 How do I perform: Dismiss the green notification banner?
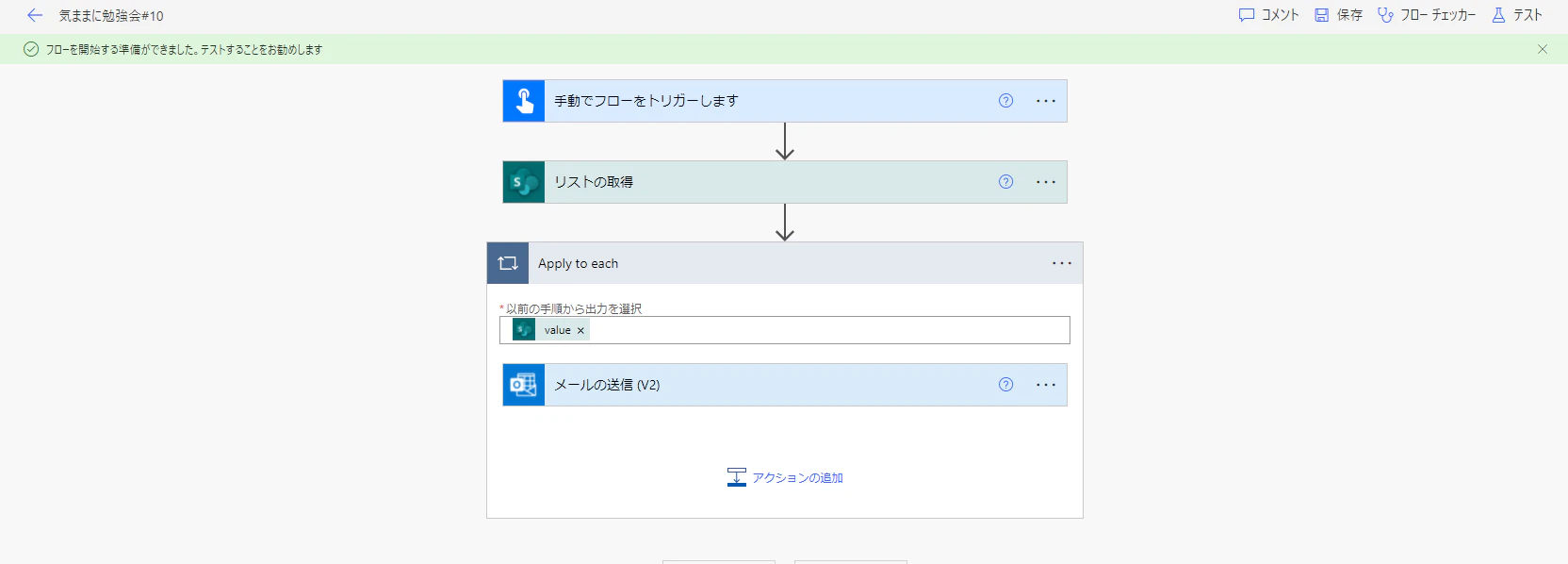[1543, 49]
